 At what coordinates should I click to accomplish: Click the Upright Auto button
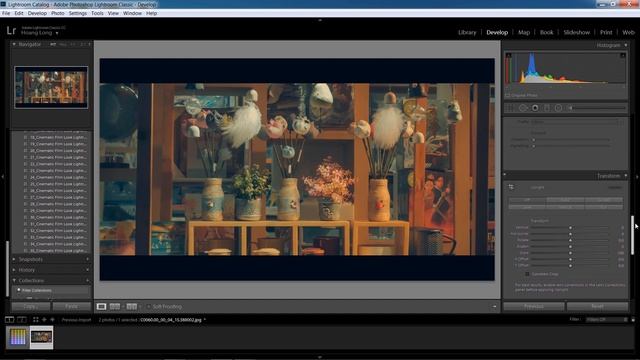pyautogui.click(x=565, y=200)
